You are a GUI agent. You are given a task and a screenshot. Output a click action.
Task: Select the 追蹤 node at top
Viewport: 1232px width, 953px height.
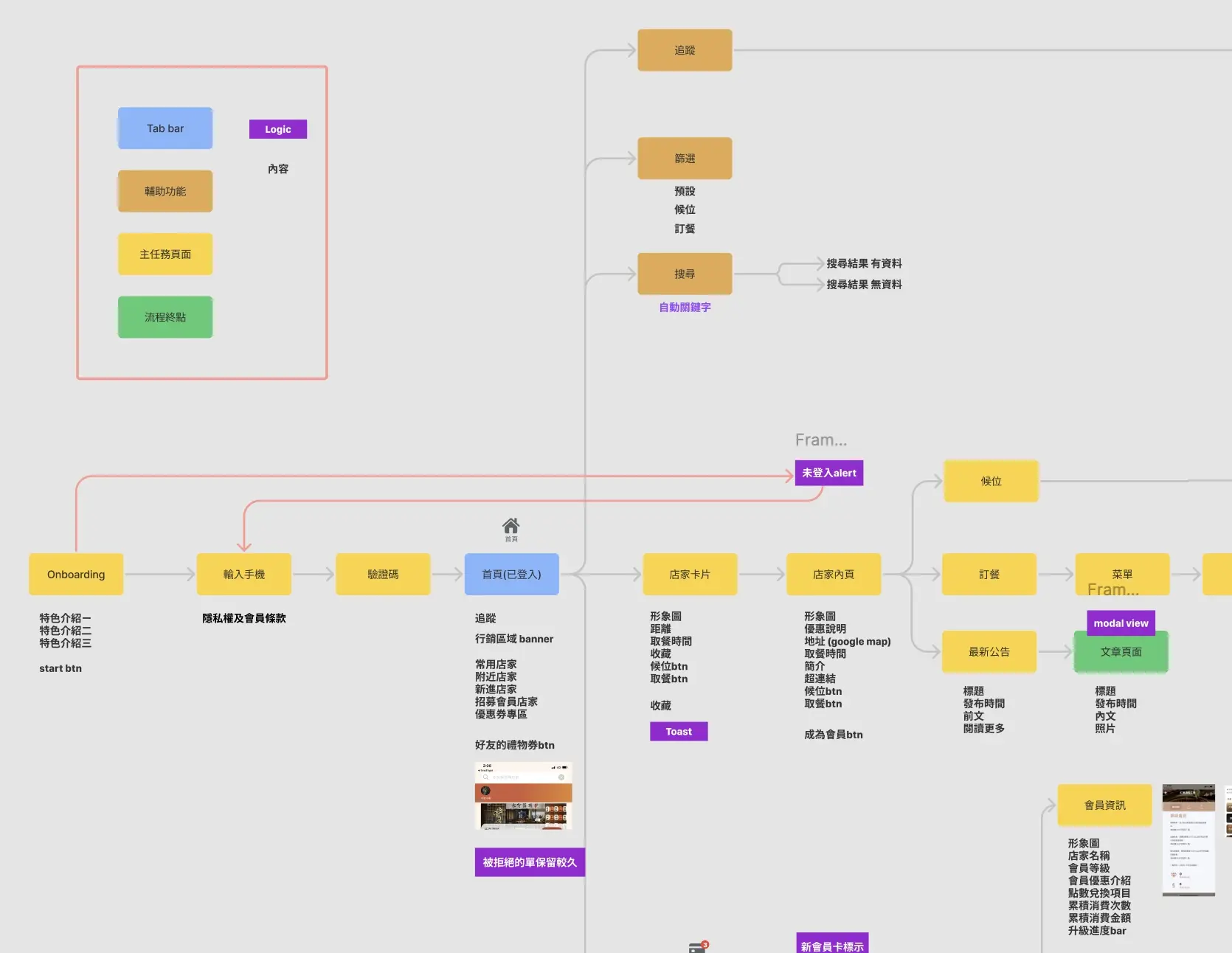[x=685, y=50]
